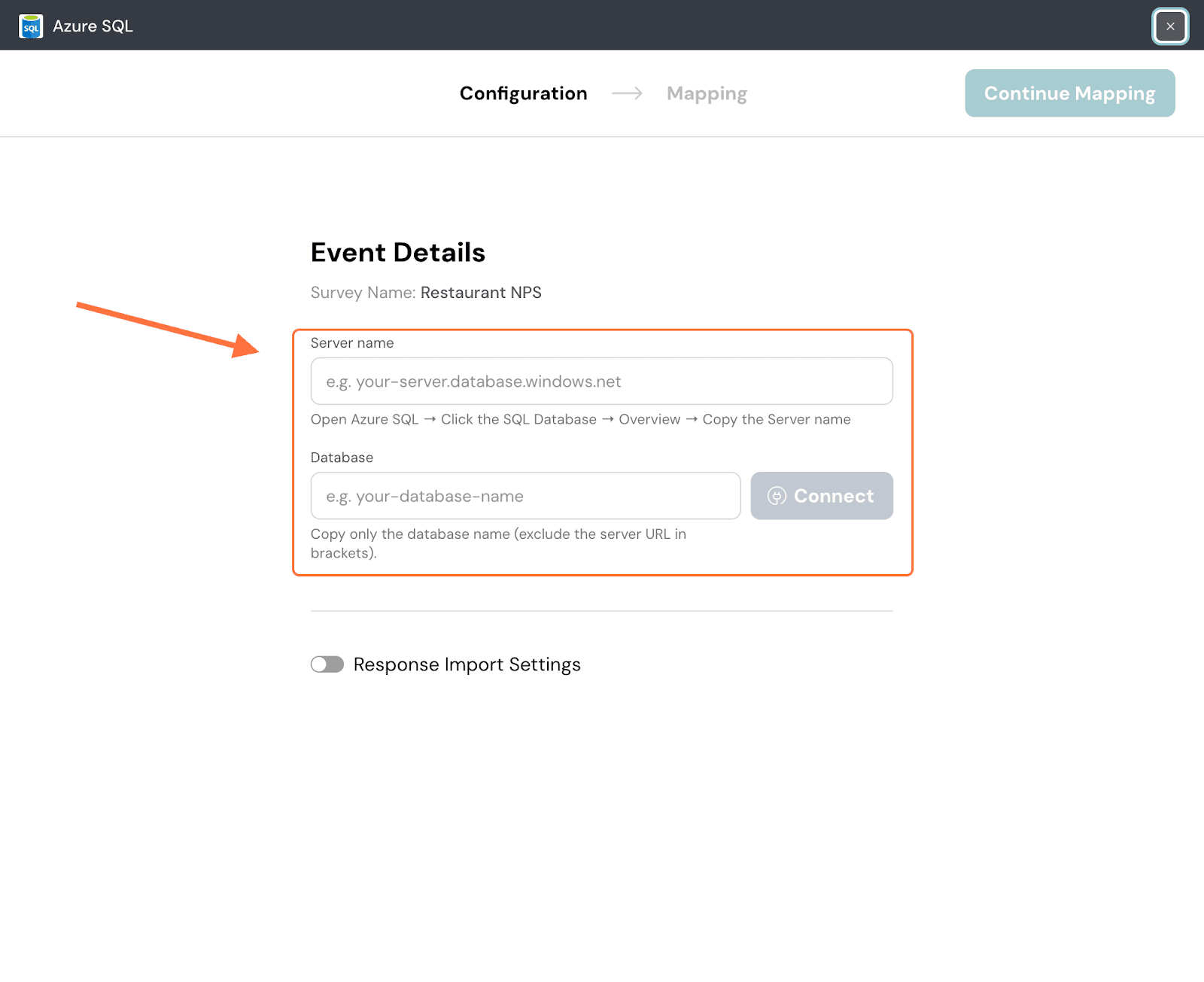Click the plug icon inside Connect
The width and height of the screenshot is (1204, 982).
click(x=777, y=496)
